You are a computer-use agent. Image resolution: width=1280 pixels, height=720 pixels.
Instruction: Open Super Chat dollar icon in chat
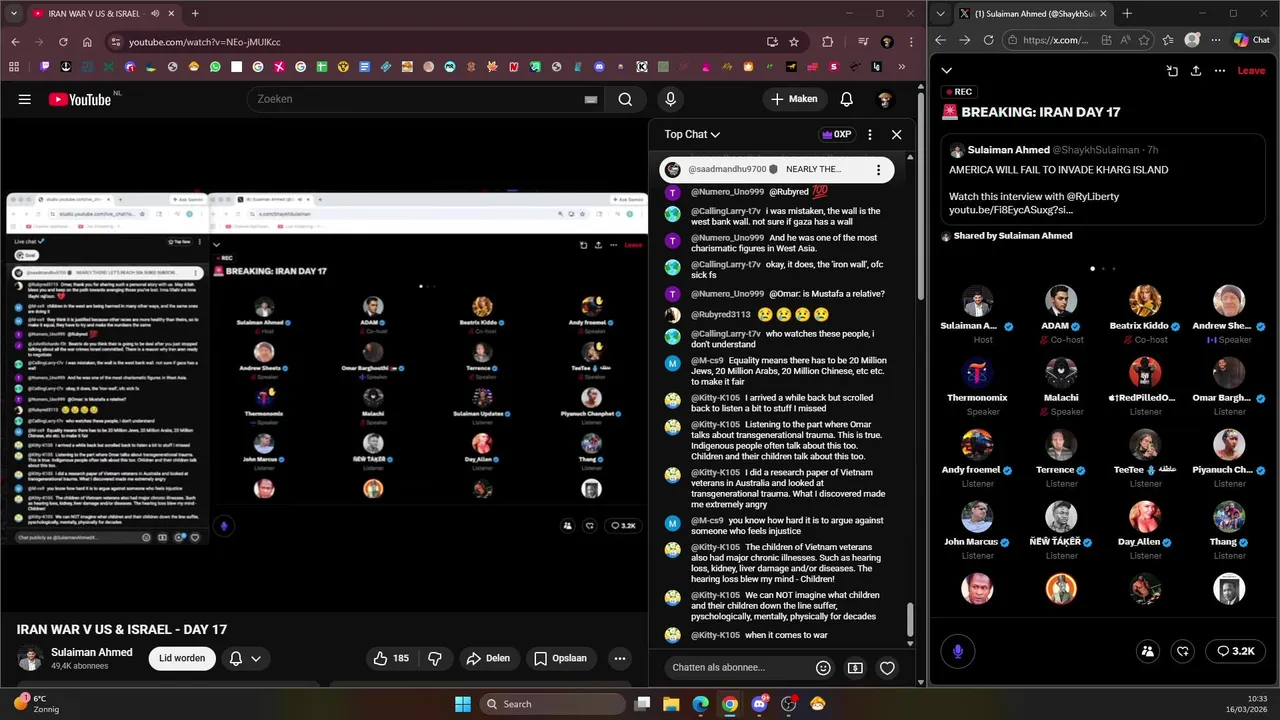pyautogui.click(x=855, y=667)
